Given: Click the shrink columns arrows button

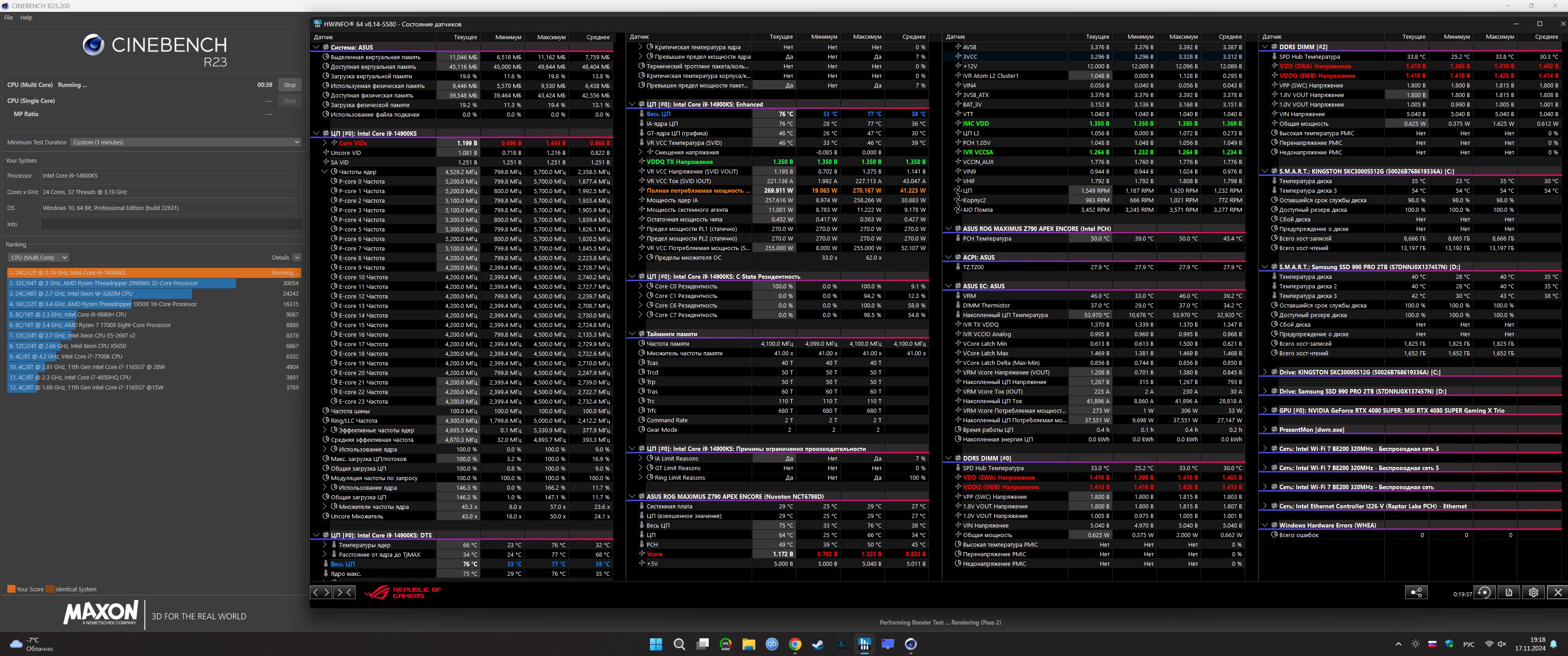Looking at the screenshot, I should tap(345, 592).
